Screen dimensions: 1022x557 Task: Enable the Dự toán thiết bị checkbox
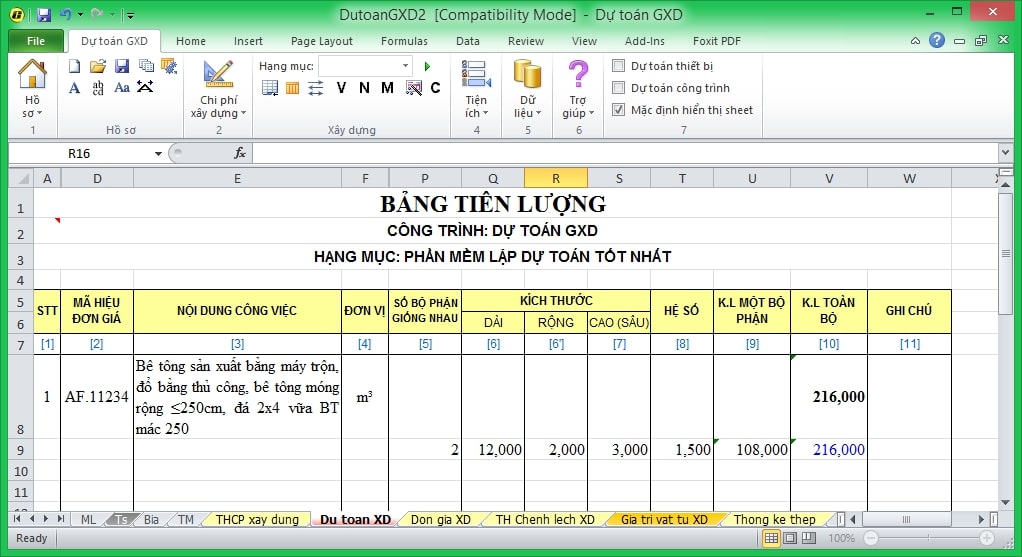pyautogui.click(x=619, y=66)
